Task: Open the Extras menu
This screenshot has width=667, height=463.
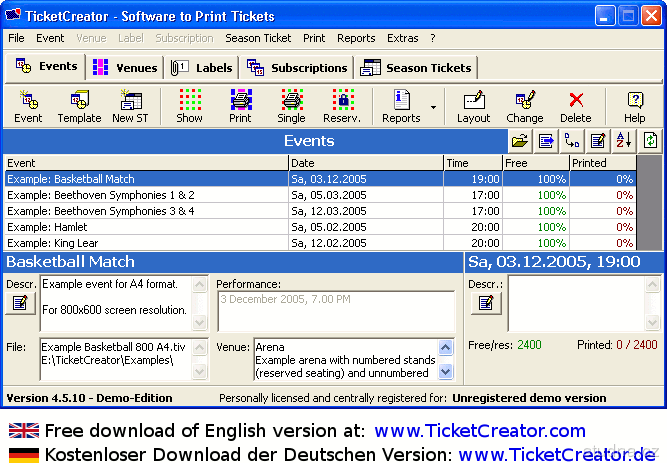Action: (403, 38)
